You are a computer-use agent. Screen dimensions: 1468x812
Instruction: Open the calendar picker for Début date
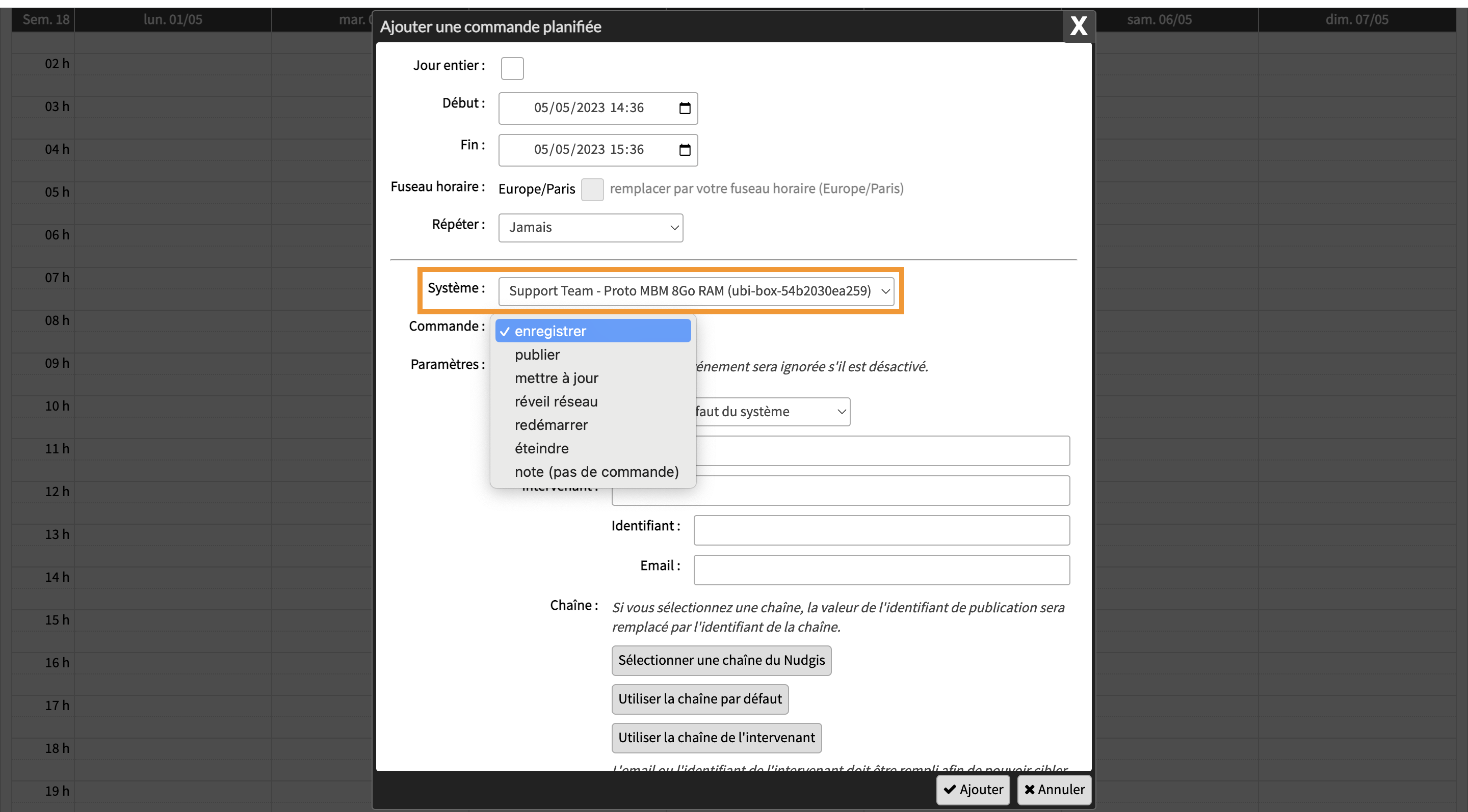pyautogui.click(x=685, y=108)
